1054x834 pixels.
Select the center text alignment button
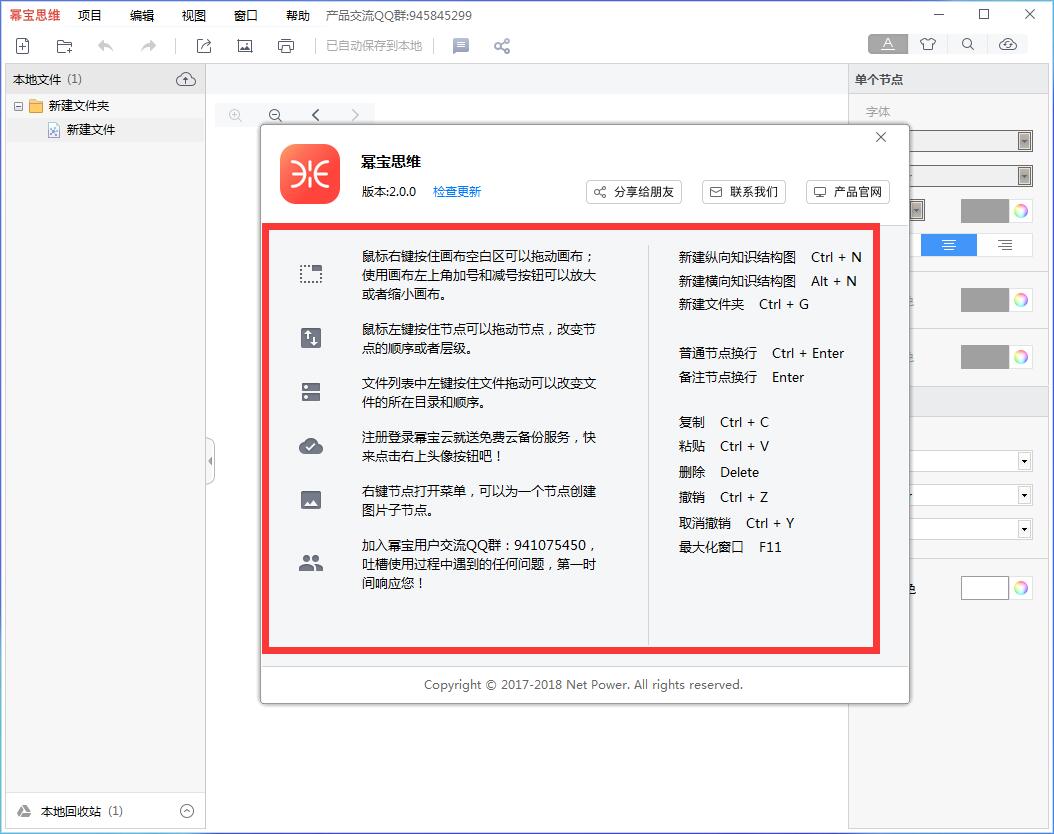coord(948,245)
